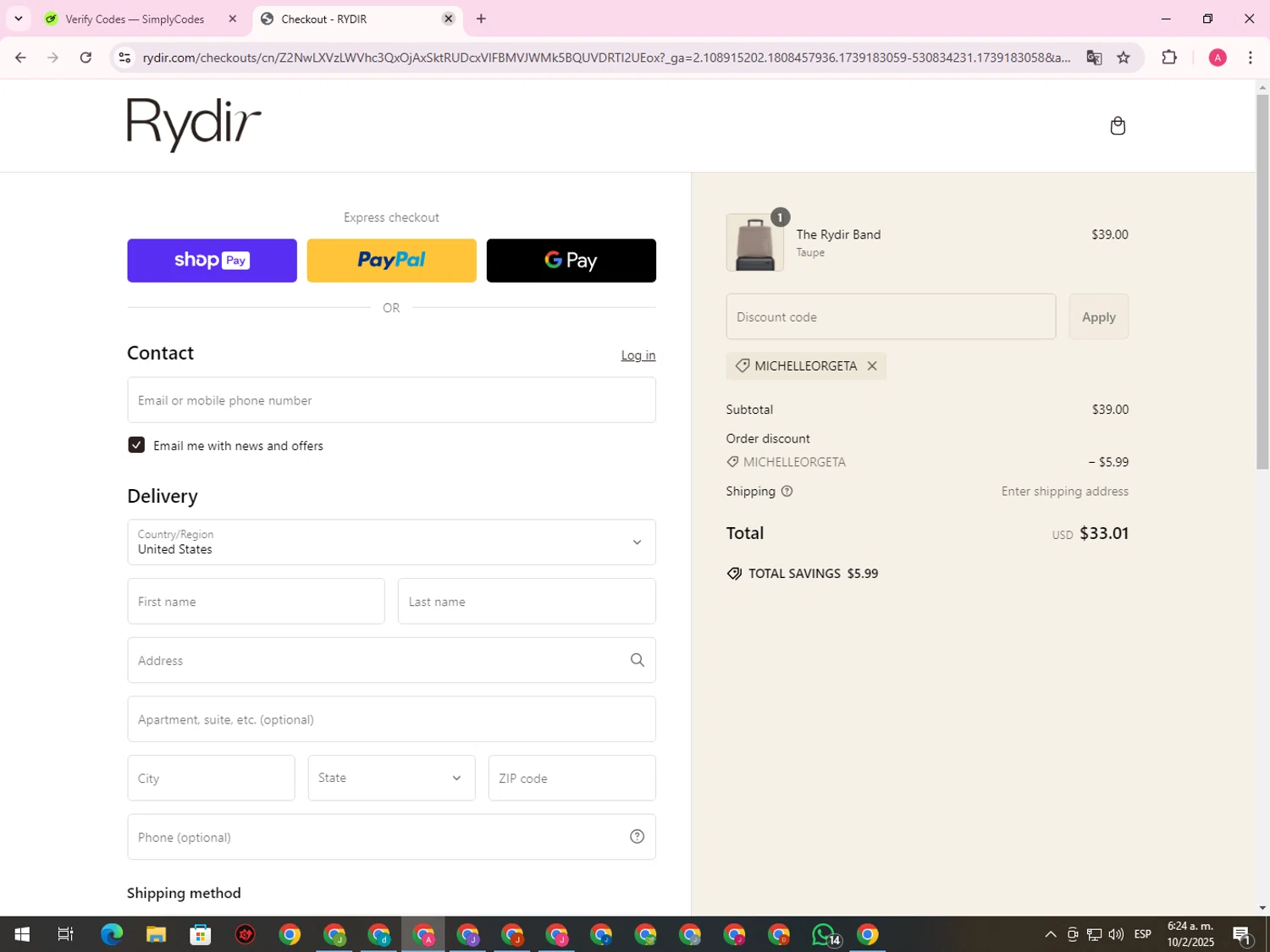Open site information icon in address bar
Viewport: 1270px width, 952px height.
click(x=124, y=58)
